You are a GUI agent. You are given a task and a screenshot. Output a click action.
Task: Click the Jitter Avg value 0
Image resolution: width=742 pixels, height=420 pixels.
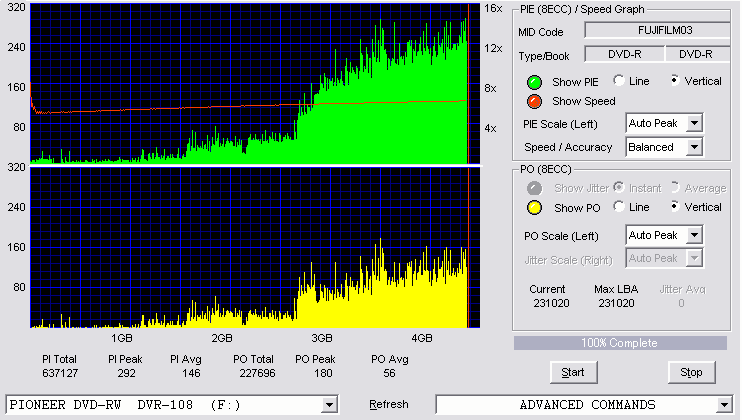(681, 303)
